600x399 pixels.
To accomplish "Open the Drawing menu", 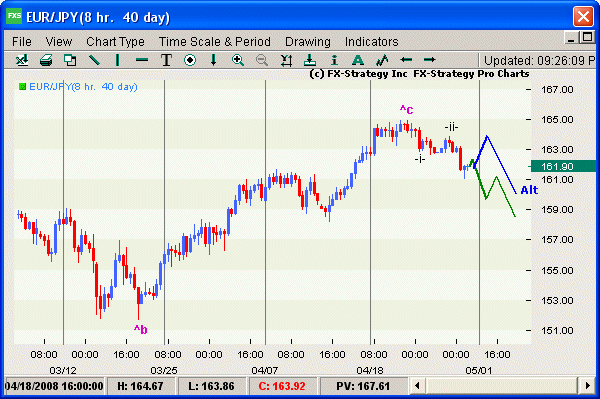I will (x=308, y=41).
